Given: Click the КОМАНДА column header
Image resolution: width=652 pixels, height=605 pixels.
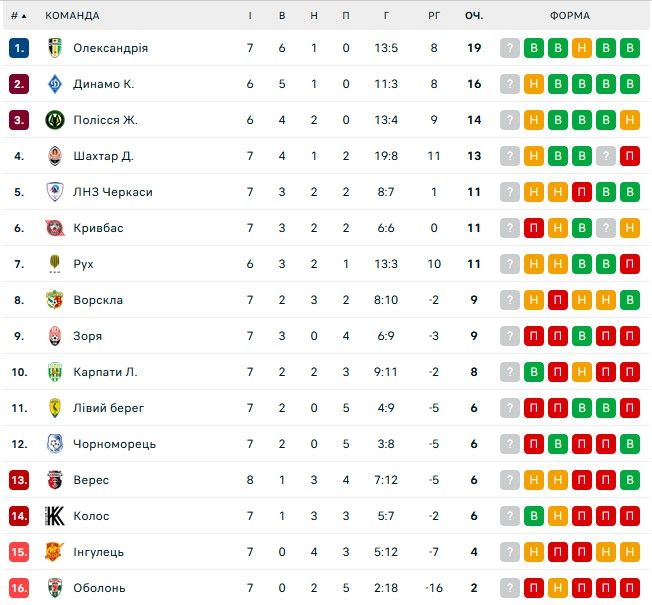Looking at the screenshot, I should click(72, 16).
